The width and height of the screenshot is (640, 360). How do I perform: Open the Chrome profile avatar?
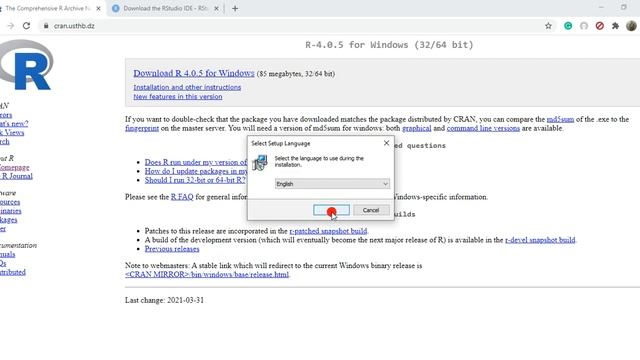coord(631,26)
